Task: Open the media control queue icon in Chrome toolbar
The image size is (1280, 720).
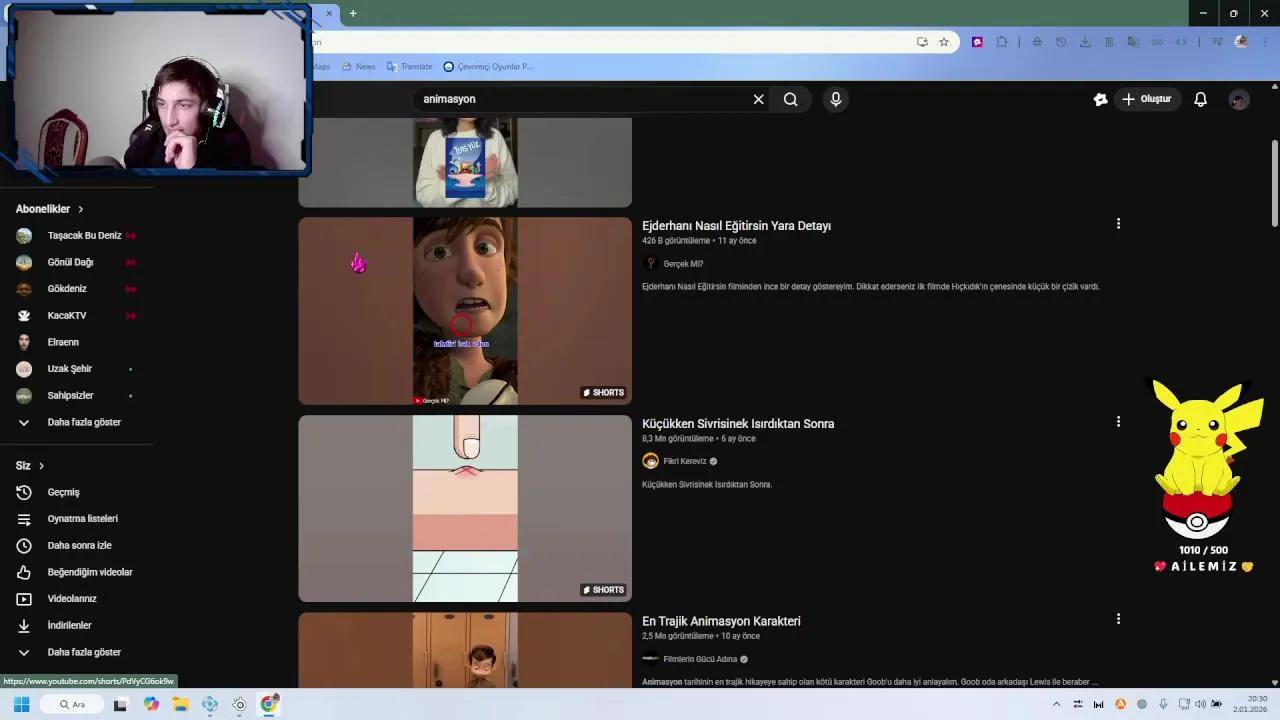Action: pyautogui.click(x=1217, y=42)
